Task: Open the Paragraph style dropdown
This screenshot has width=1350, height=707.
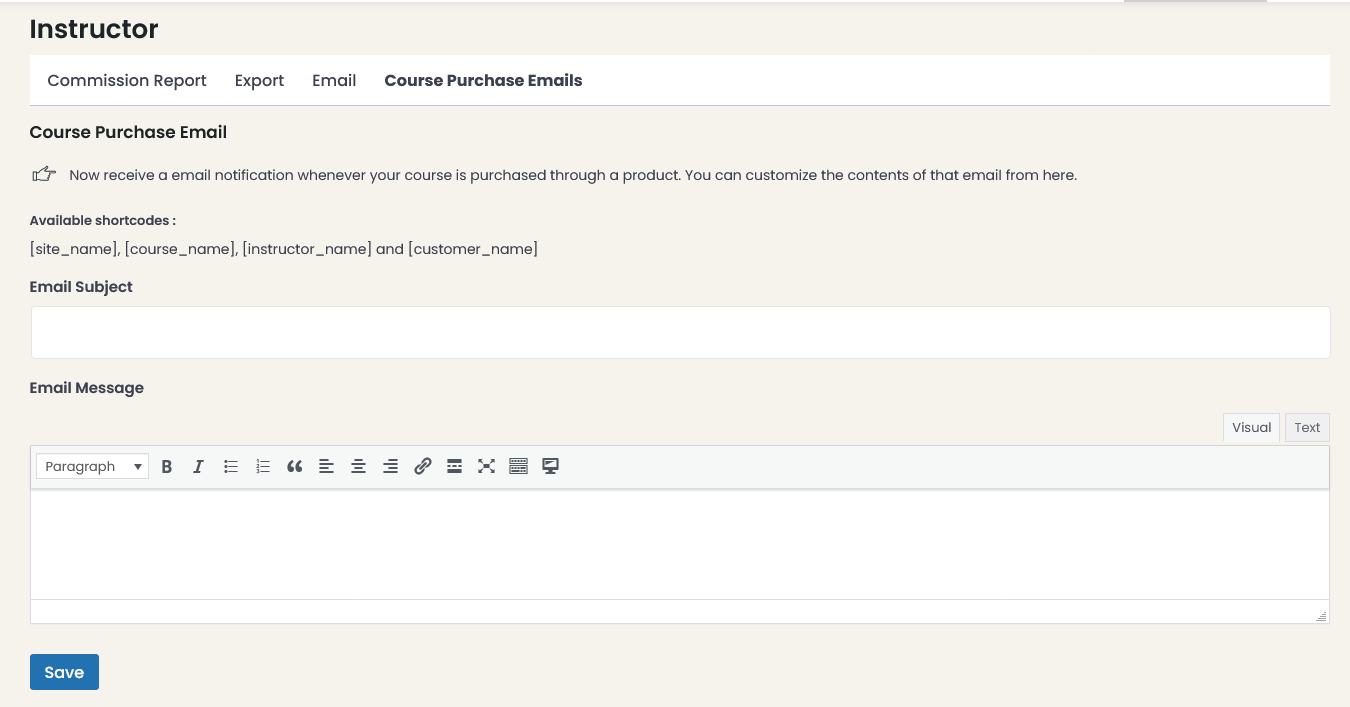Action: coord(91,466)
